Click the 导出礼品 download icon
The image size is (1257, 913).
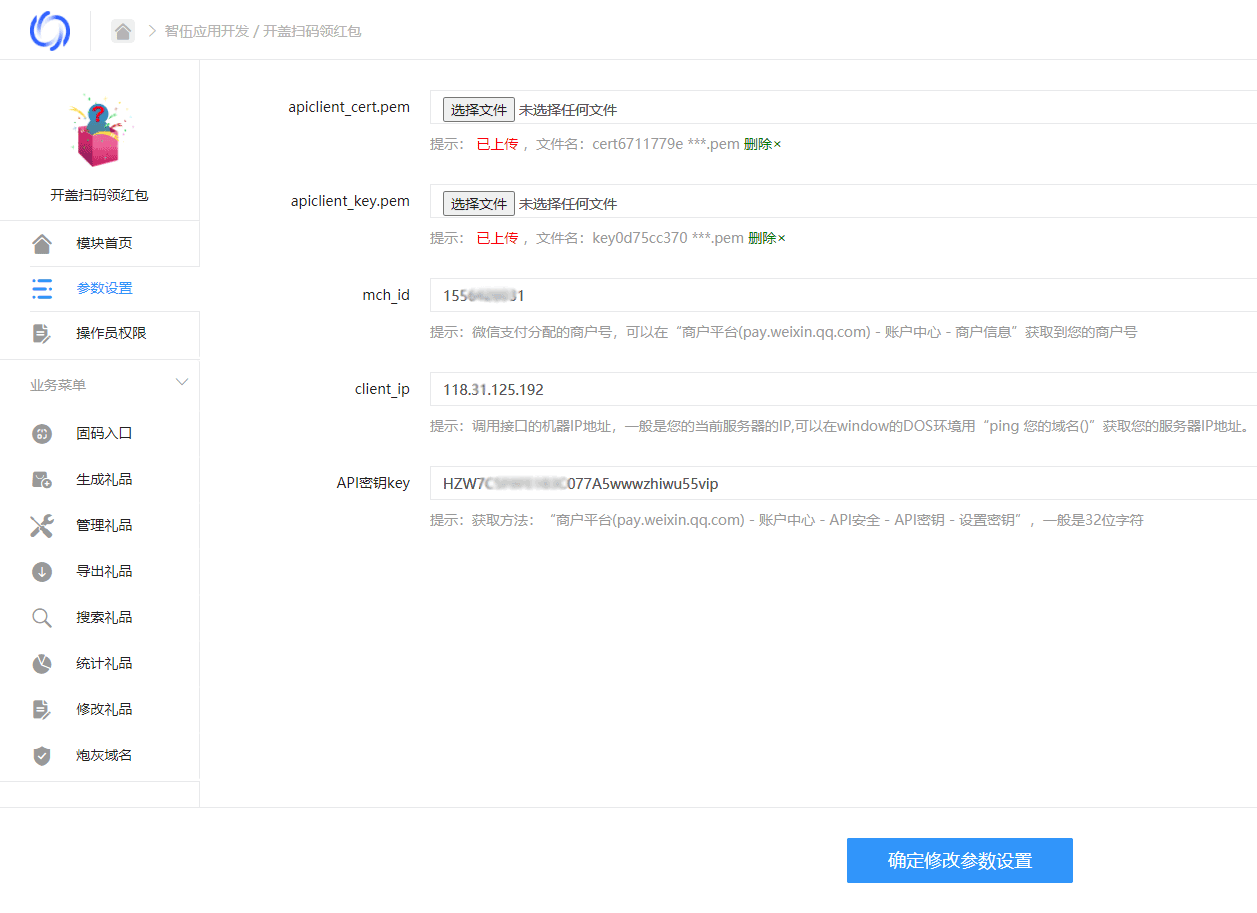coord(41,571)
